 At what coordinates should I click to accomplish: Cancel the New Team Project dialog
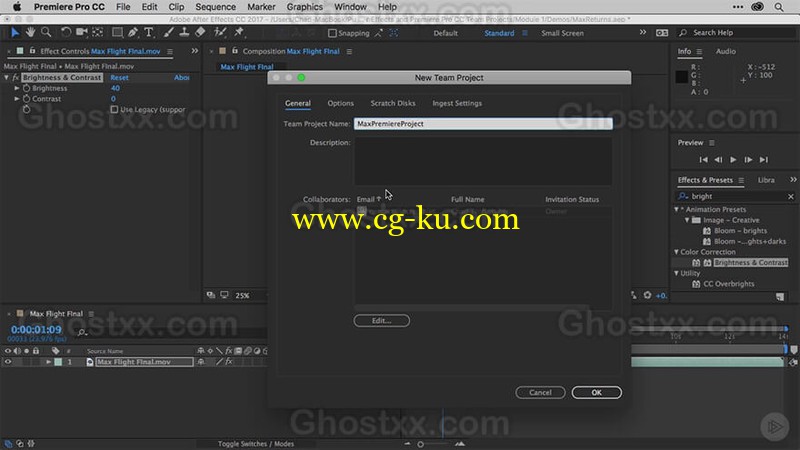pos(540,392)
